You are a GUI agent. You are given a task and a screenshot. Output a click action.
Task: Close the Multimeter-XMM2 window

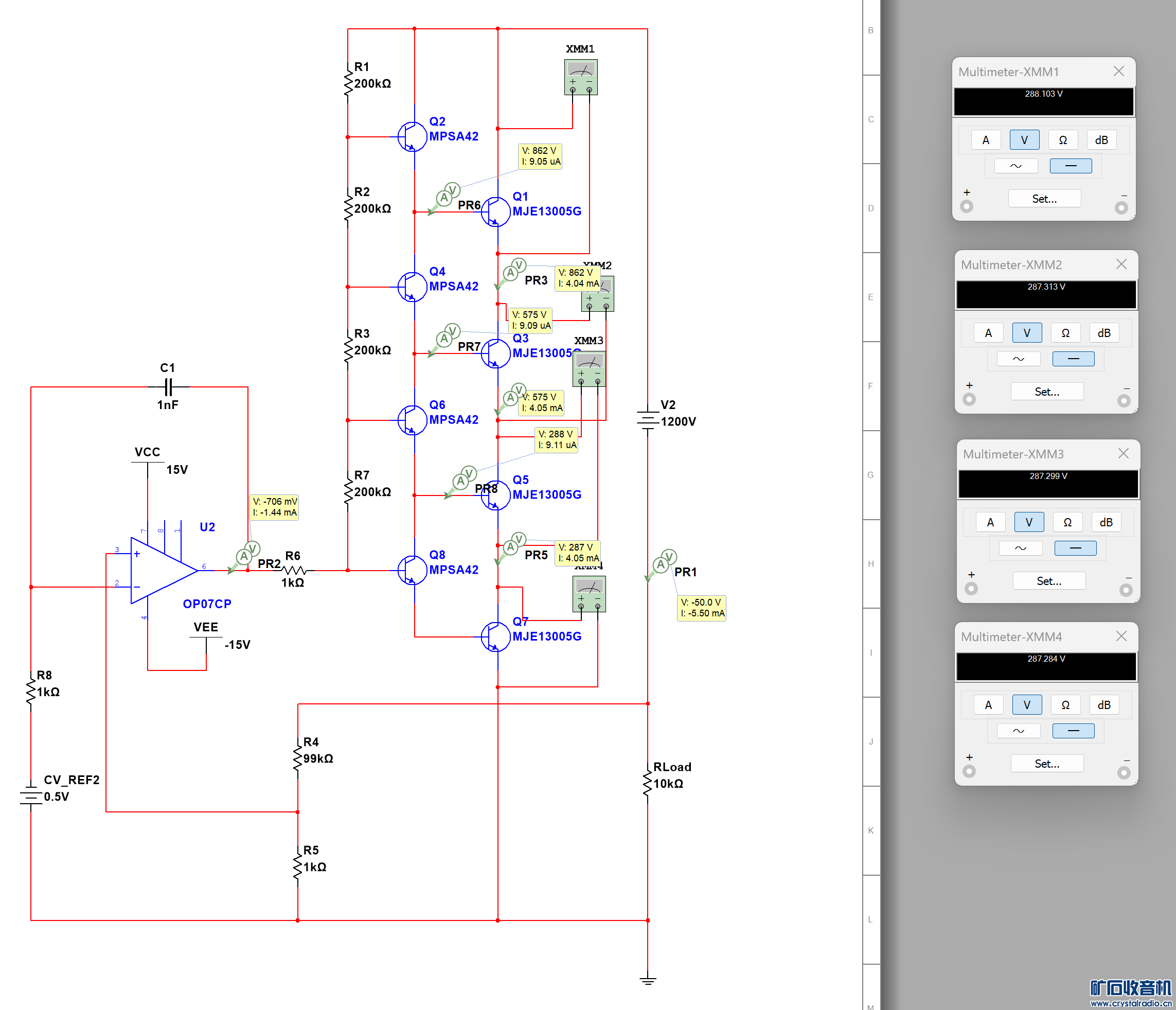coord(1121,264)
